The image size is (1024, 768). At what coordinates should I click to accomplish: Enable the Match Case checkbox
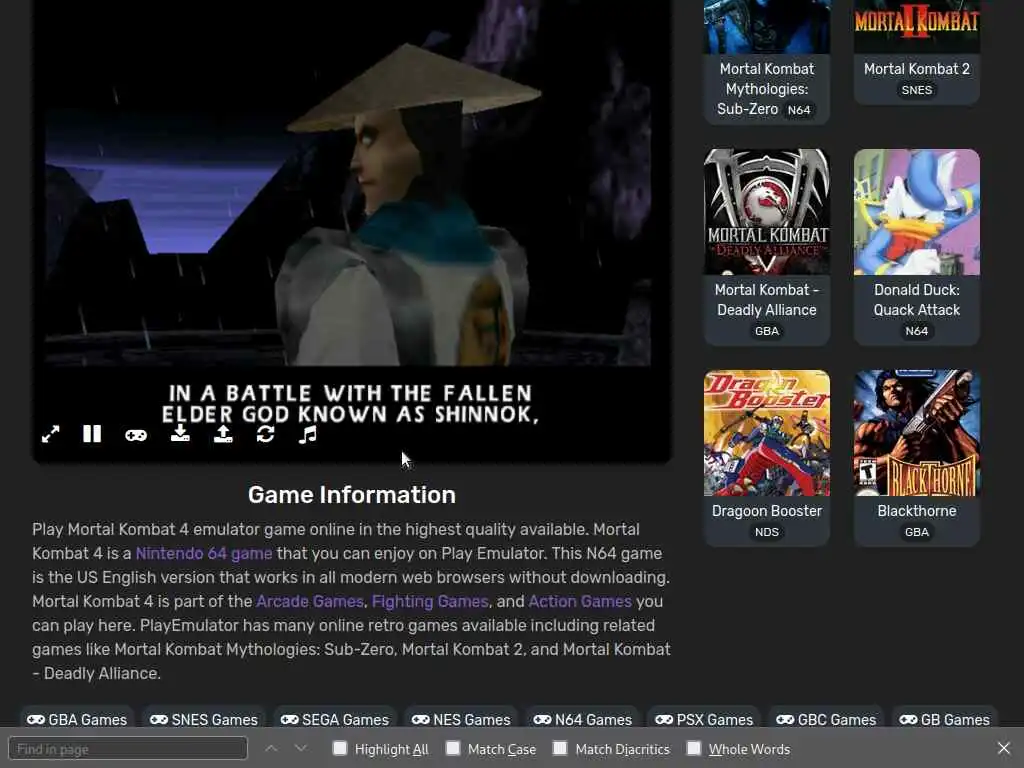(453, 748)
